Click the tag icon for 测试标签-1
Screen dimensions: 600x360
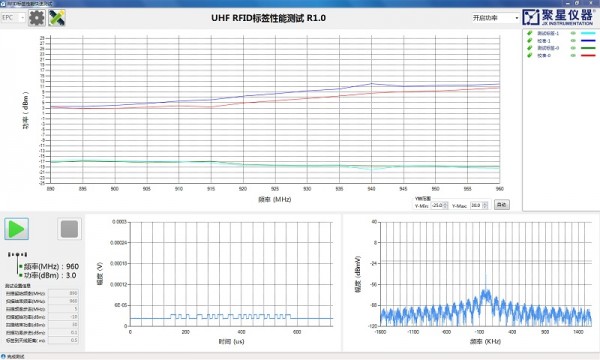[530, 33]
